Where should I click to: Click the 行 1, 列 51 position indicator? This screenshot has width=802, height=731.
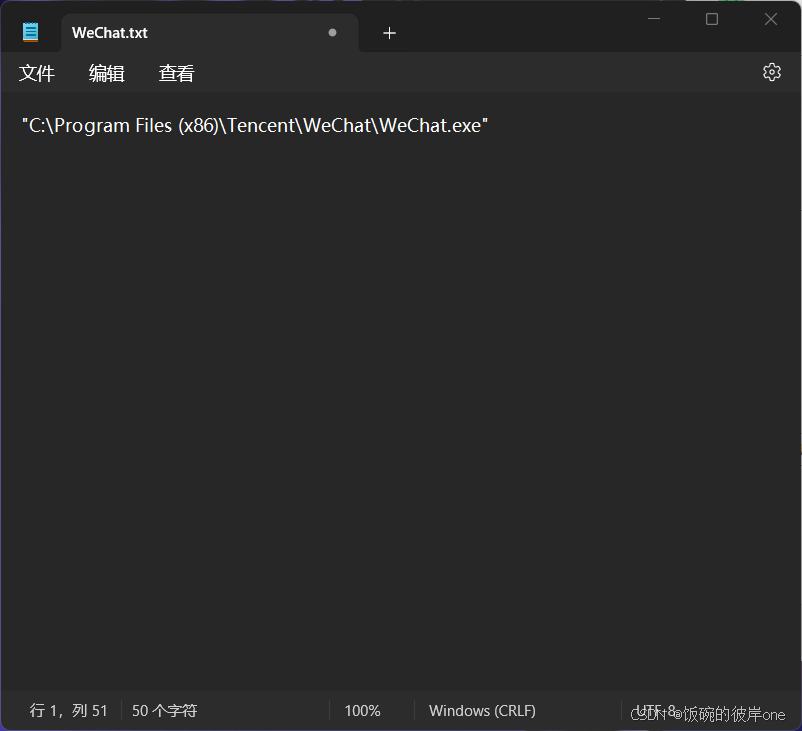[69, 711]
